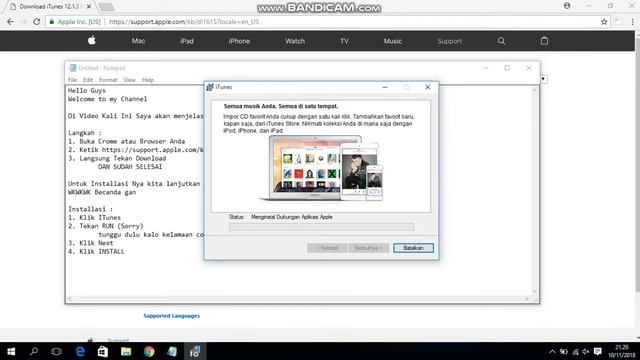Click the 'DAN SUDAH SELESAI' line in Notepad
The image size is (640, 360).
pos(130,167)
